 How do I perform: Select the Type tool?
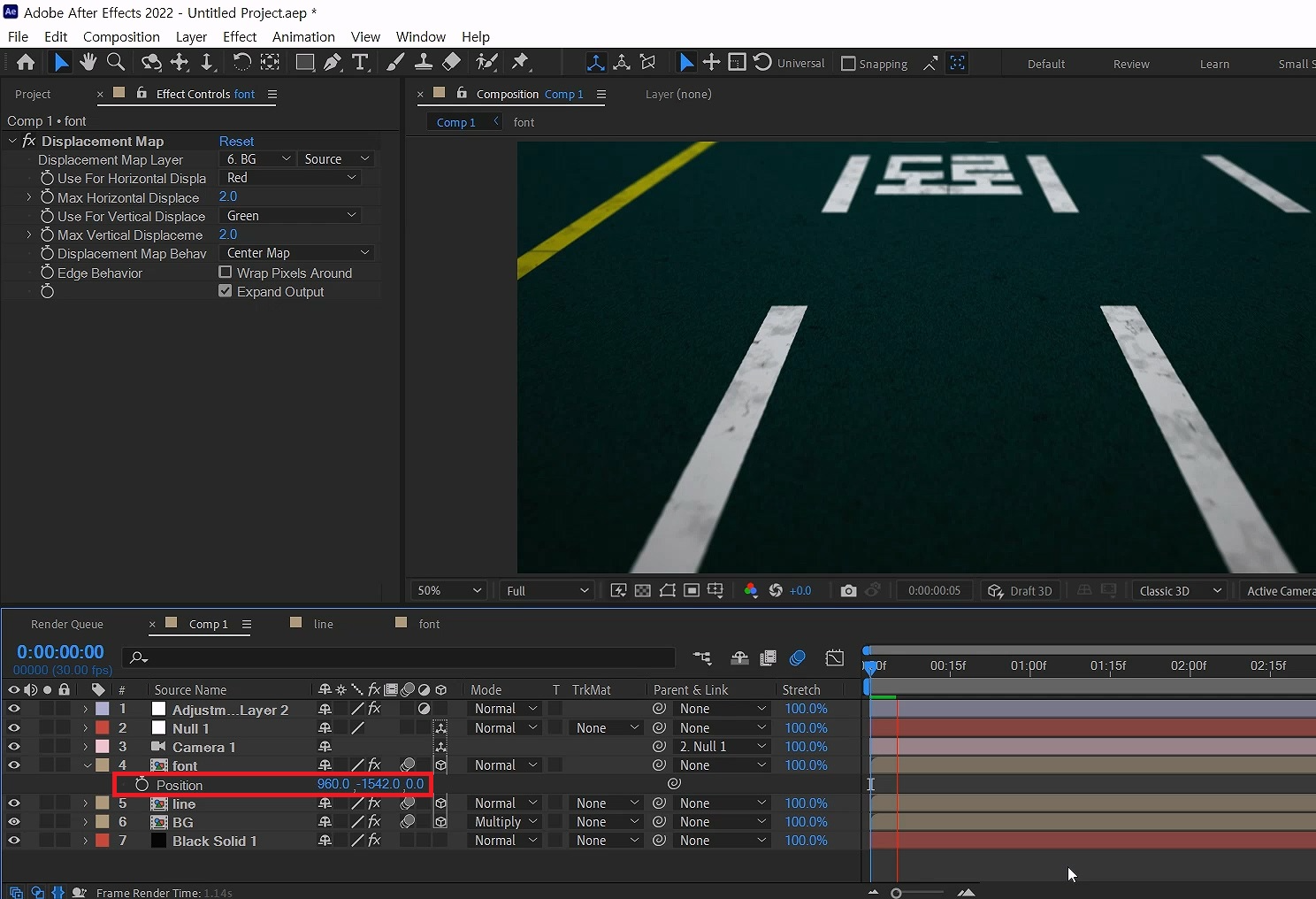click(360, 62)
